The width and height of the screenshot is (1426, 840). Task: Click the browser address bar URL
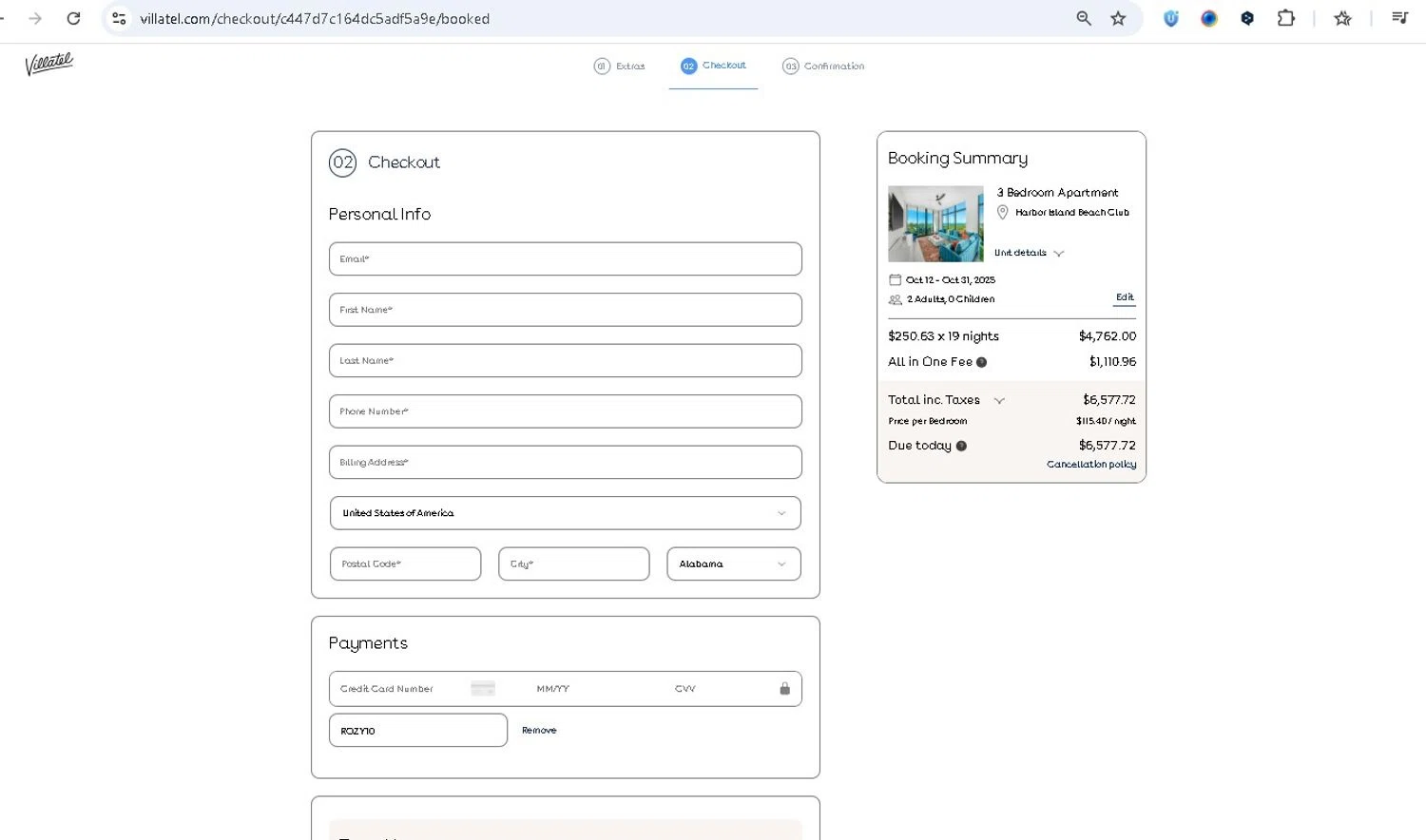[315, 19]
